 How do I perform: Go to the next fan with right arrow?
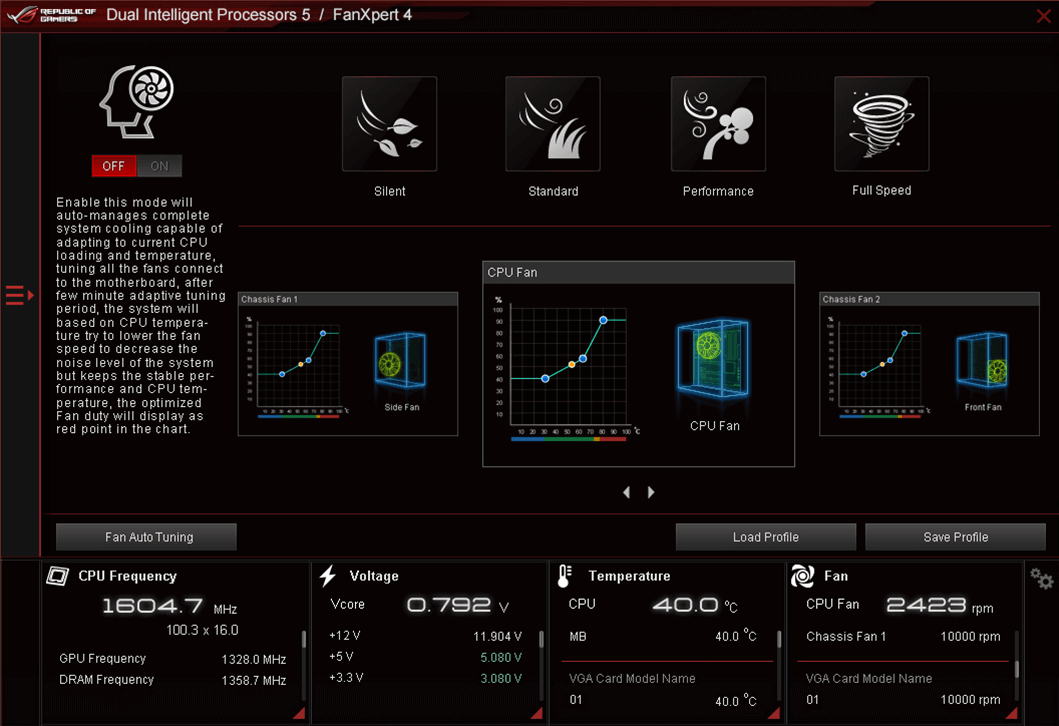tap(651, 492)
